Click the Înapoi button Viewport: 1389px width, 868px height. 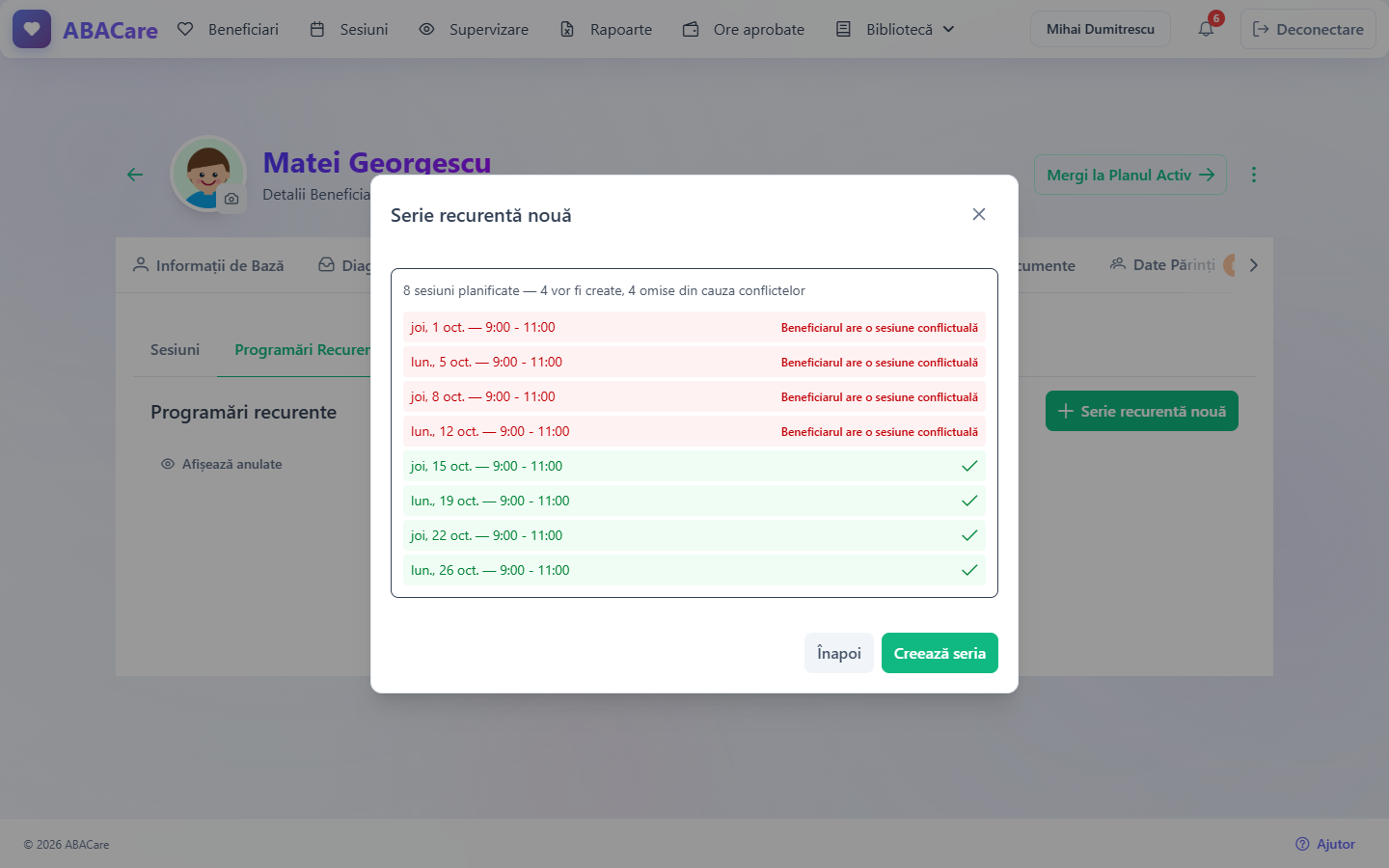click(839, 653)
